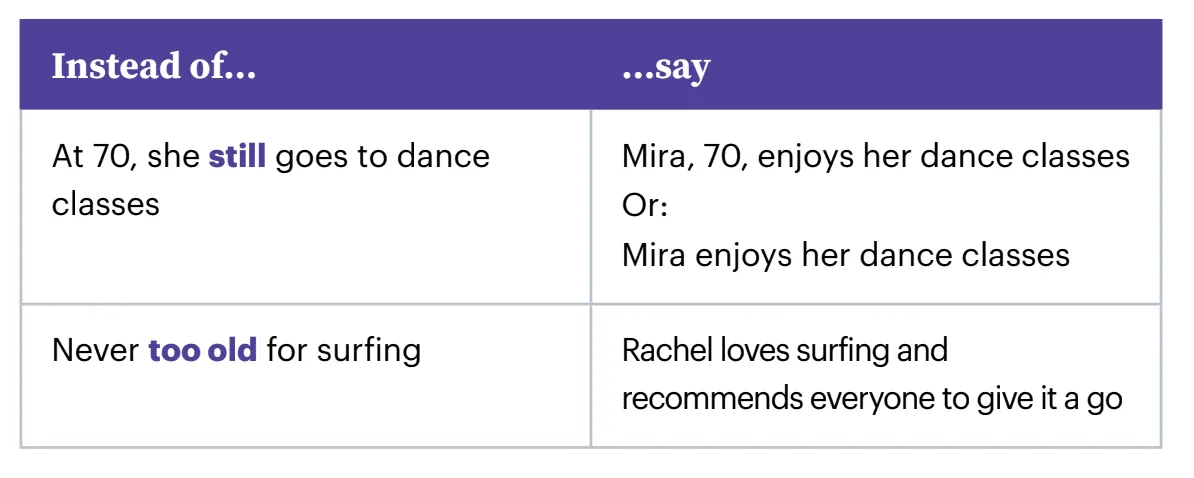Screen dimensions: 1194x478
Task: Select the bold purple word "still"
Action: coord(237,157)
